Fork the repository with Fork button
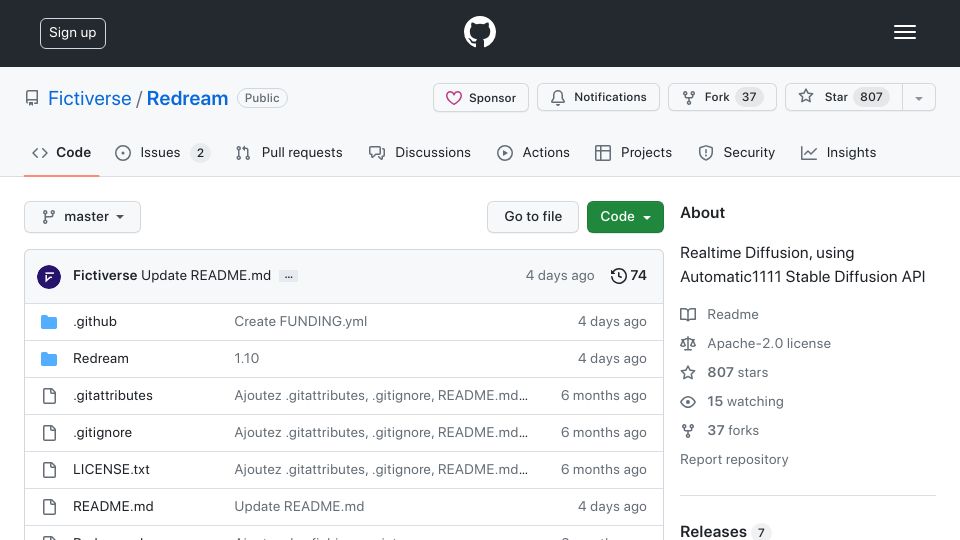This screenshot has width=960, height=540. (x=722, y=97)
